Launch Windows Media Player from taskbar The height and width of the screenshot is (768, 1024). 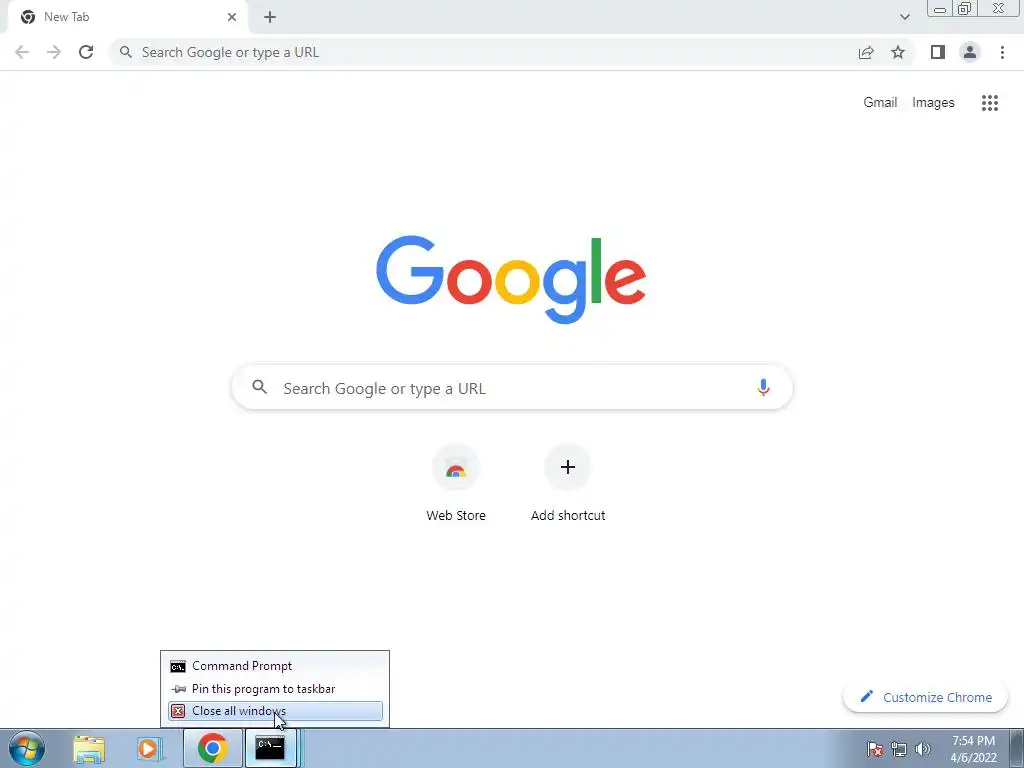pyautogui.click(x=150, y=749)
